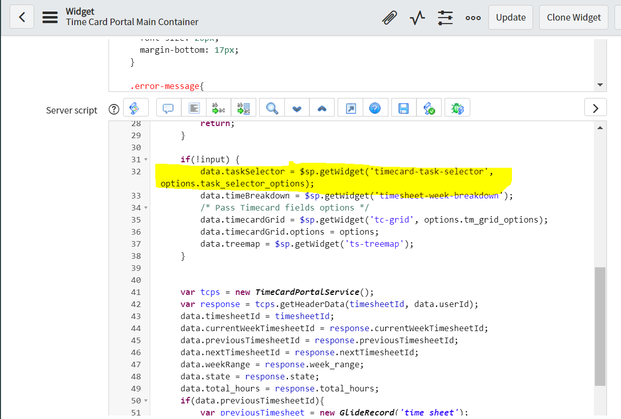Viewport: 621px width, 419px height.
Task: Format the code with the format icon
Action: point(194,108)
